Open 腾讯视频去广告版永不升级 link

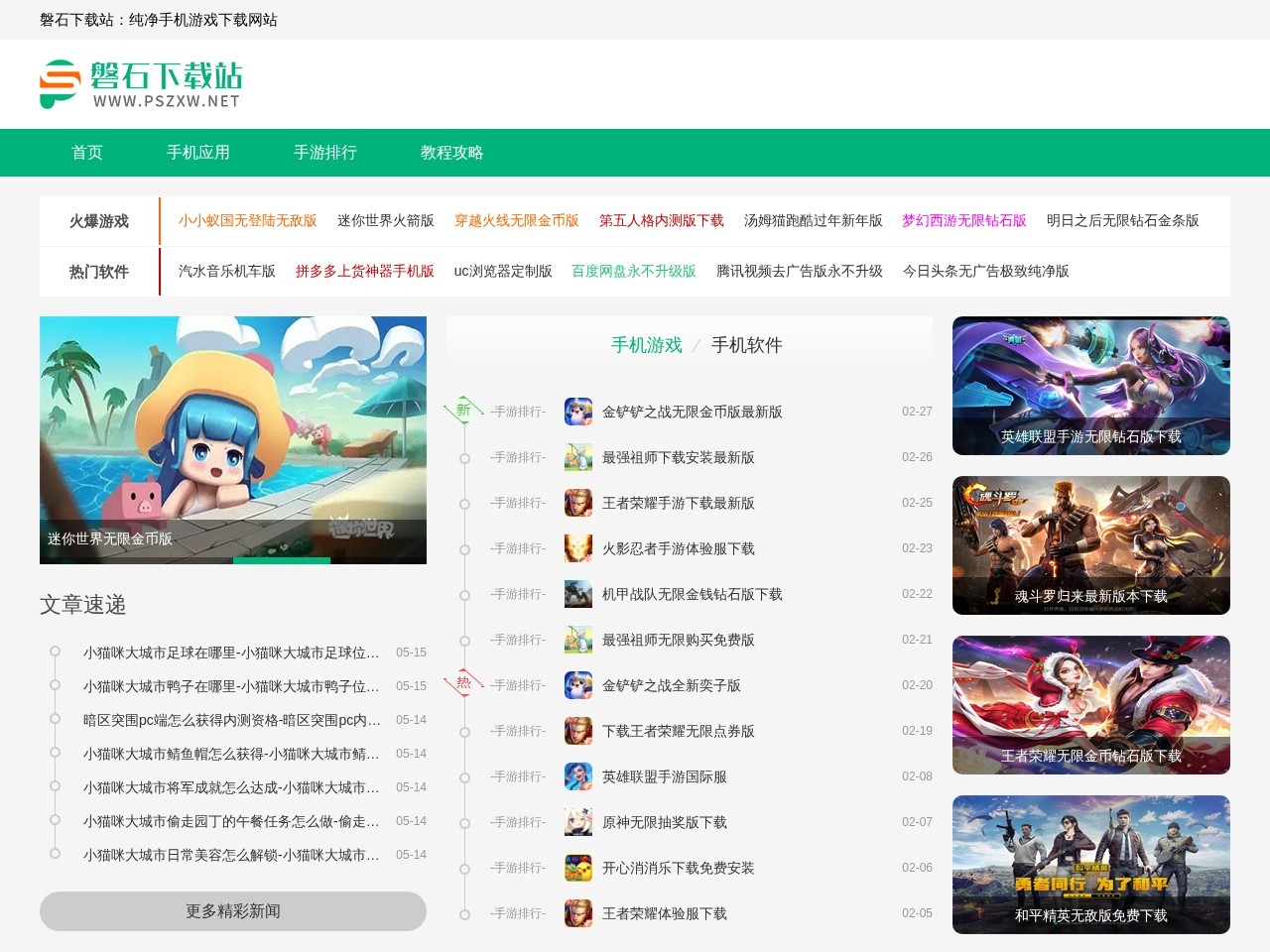800,271
